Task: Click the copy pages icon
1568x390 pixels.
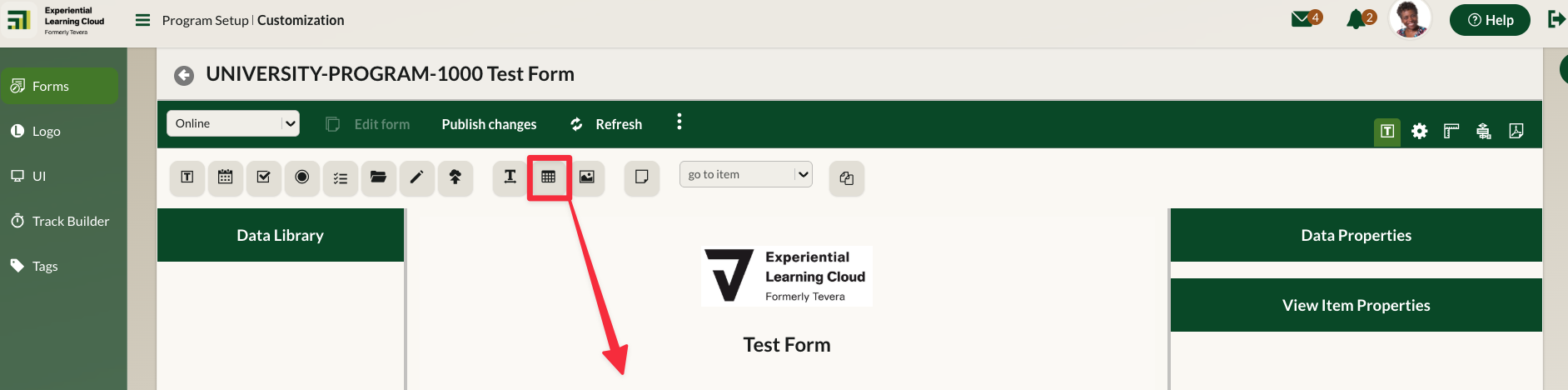Action: pyautogui.click(x=847, y=178)
